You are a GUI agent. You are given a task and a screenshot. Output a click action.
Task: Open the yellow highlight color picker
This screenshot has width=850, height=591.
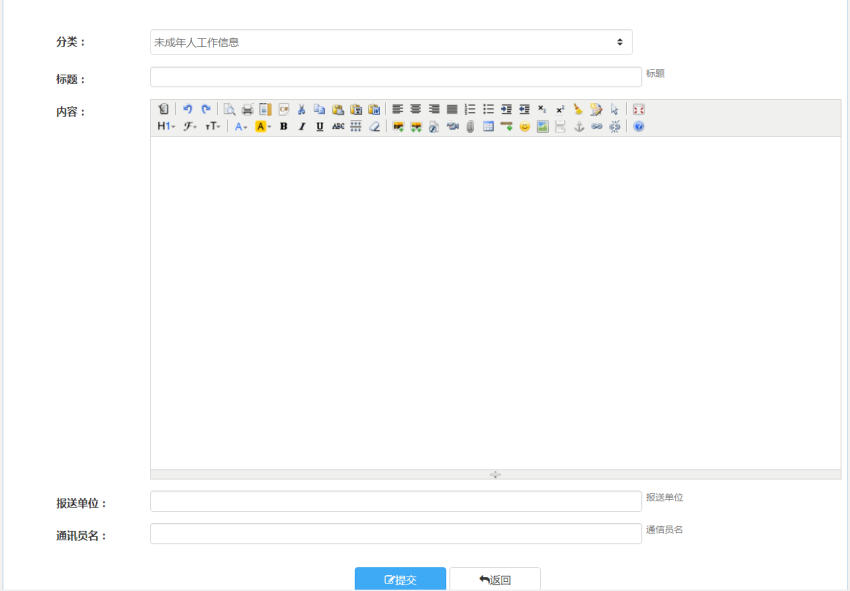point(263,126)
